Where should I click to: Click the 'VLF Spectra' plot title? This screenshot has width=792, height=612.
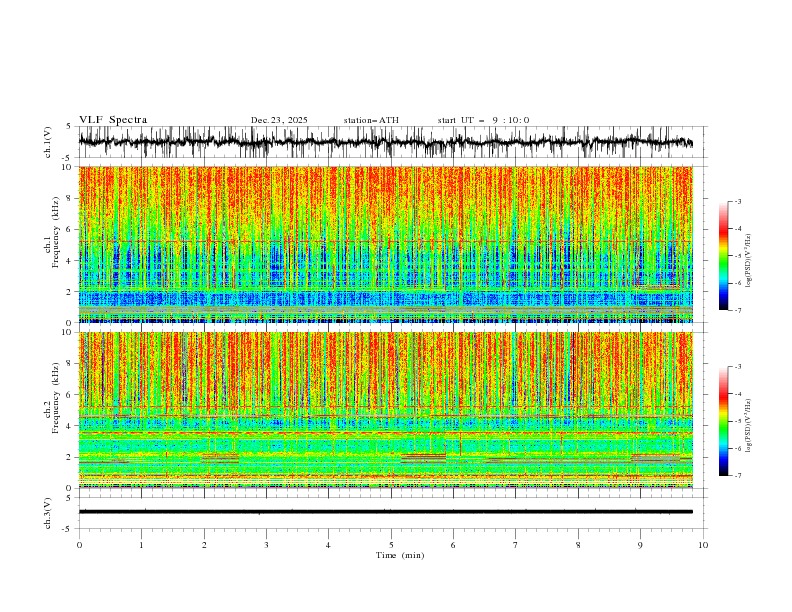point(113,120)
